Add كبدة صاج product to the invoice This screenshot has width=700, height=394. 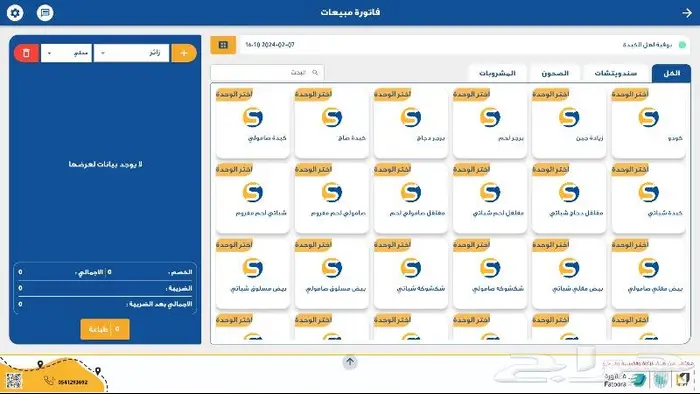coord(332,122)
